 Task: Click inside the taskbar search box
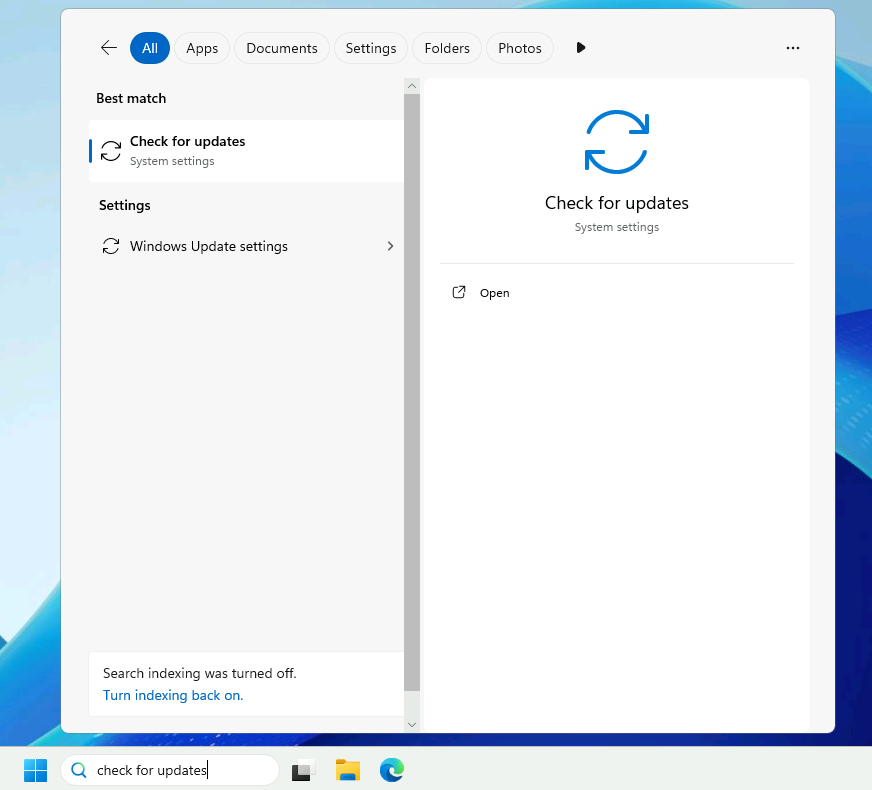click(x=170, y=770)
